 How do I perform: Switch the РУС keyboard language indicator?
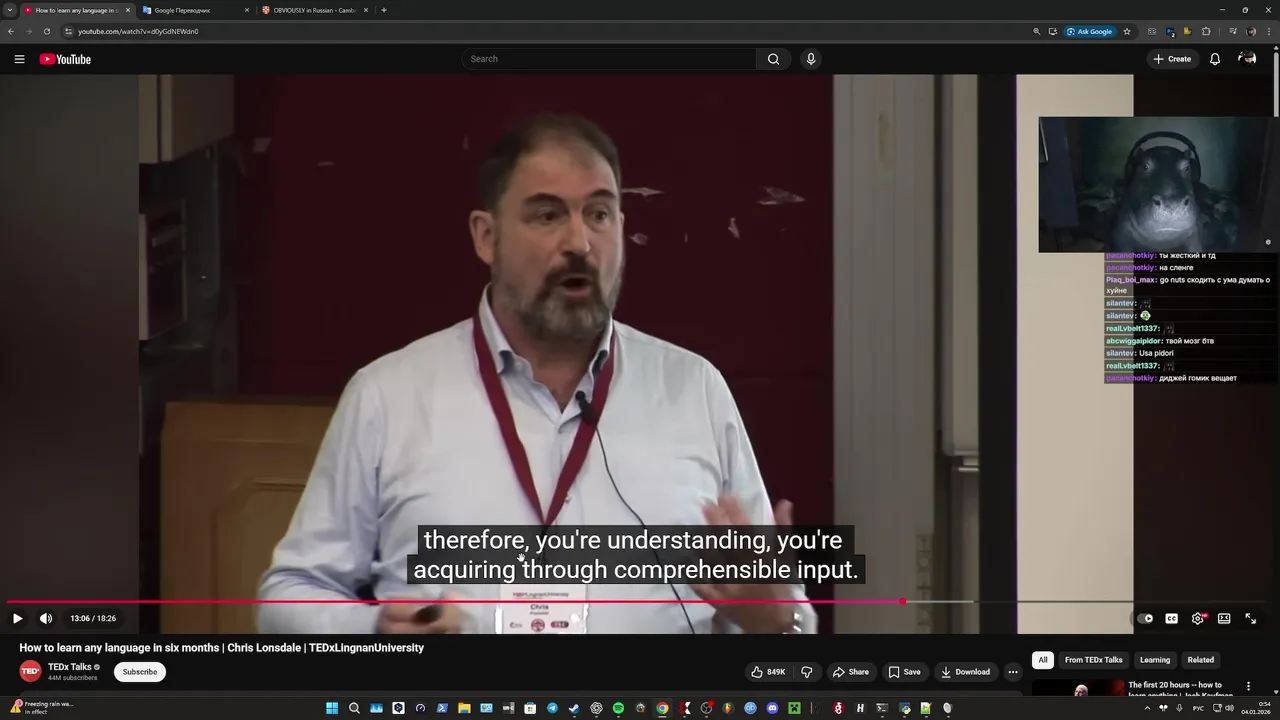(x=1199, y=708)
